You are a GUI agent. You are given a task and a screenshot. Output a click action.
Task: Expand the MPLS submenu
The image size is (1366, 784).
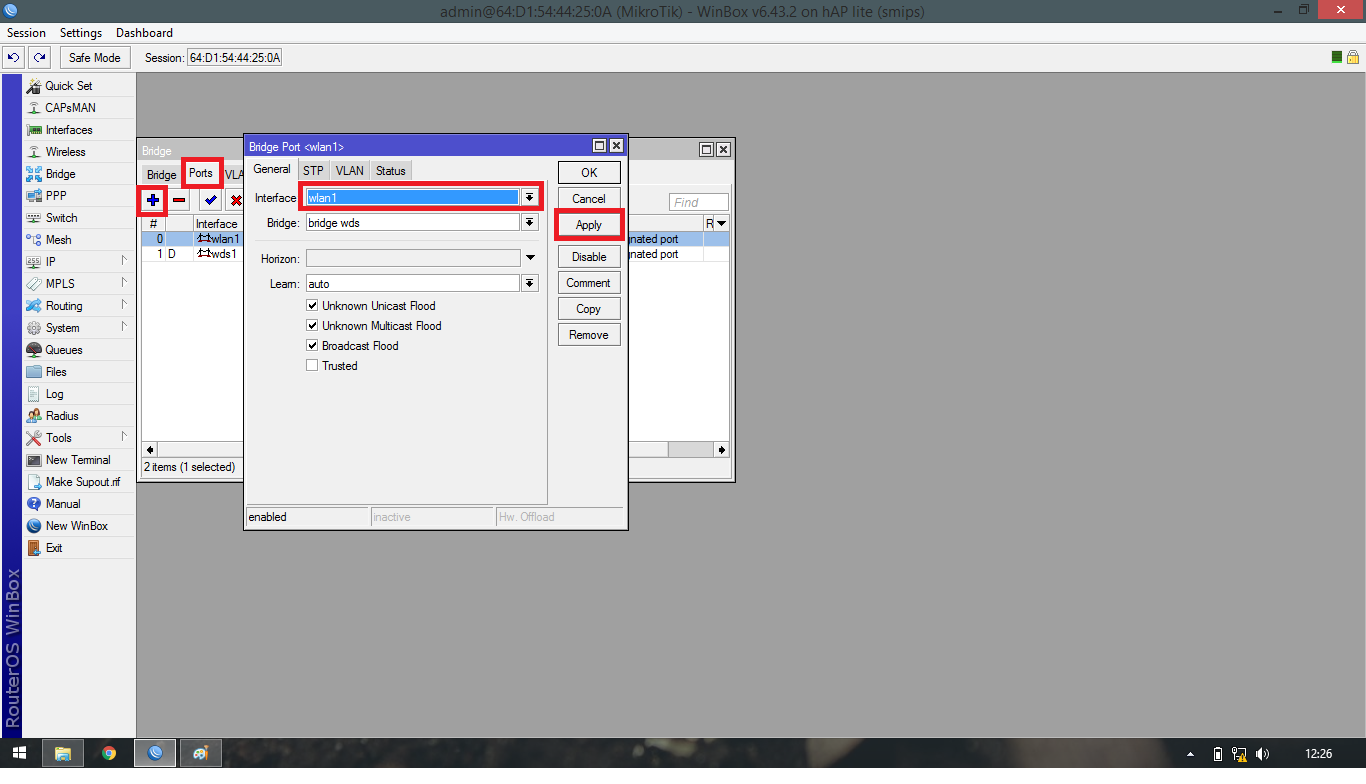(x=125, y=284)
